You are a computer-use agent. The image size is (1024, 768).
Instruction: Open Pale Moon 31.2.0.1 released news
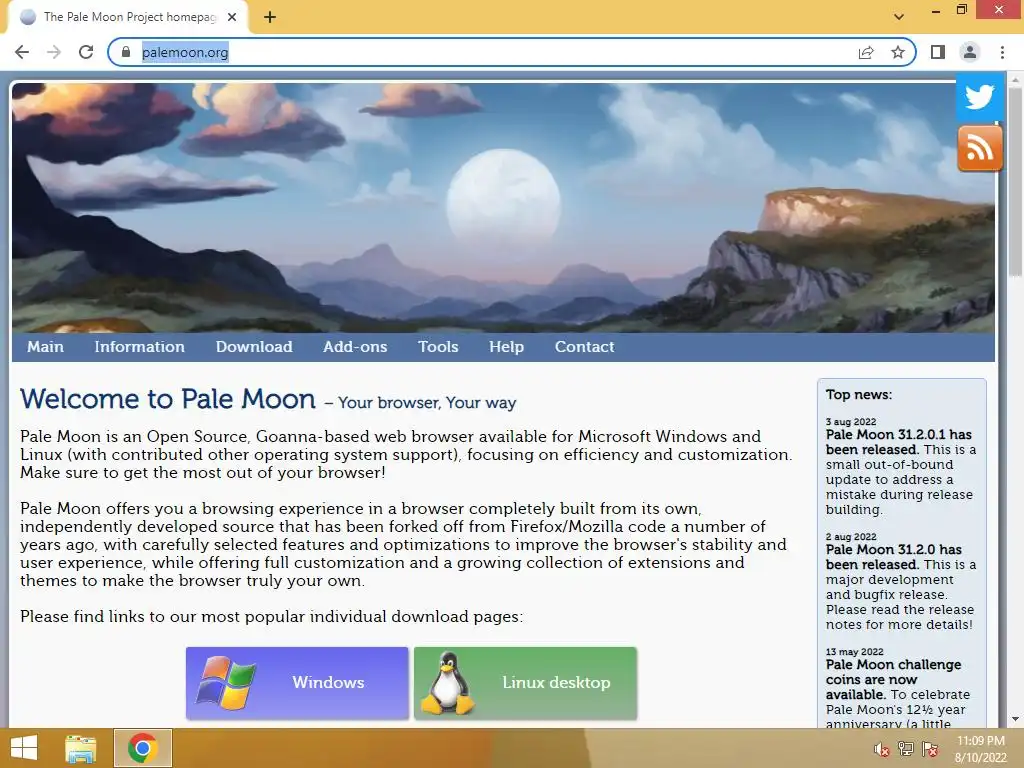click(899, 442)
